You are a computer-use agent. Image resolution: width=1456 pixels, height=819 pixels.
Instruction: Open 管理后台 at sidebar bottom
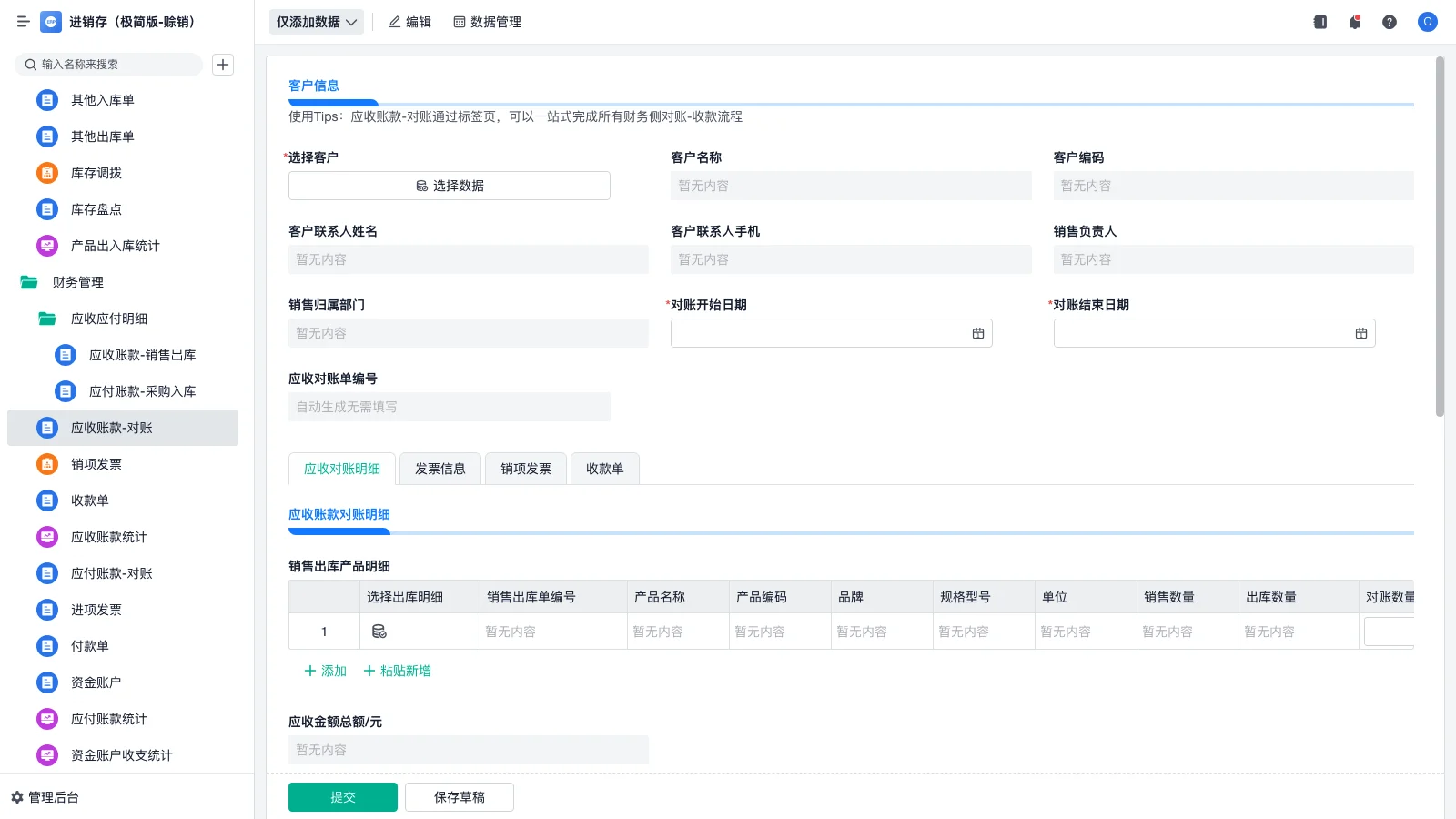click(x=45, y=797)
